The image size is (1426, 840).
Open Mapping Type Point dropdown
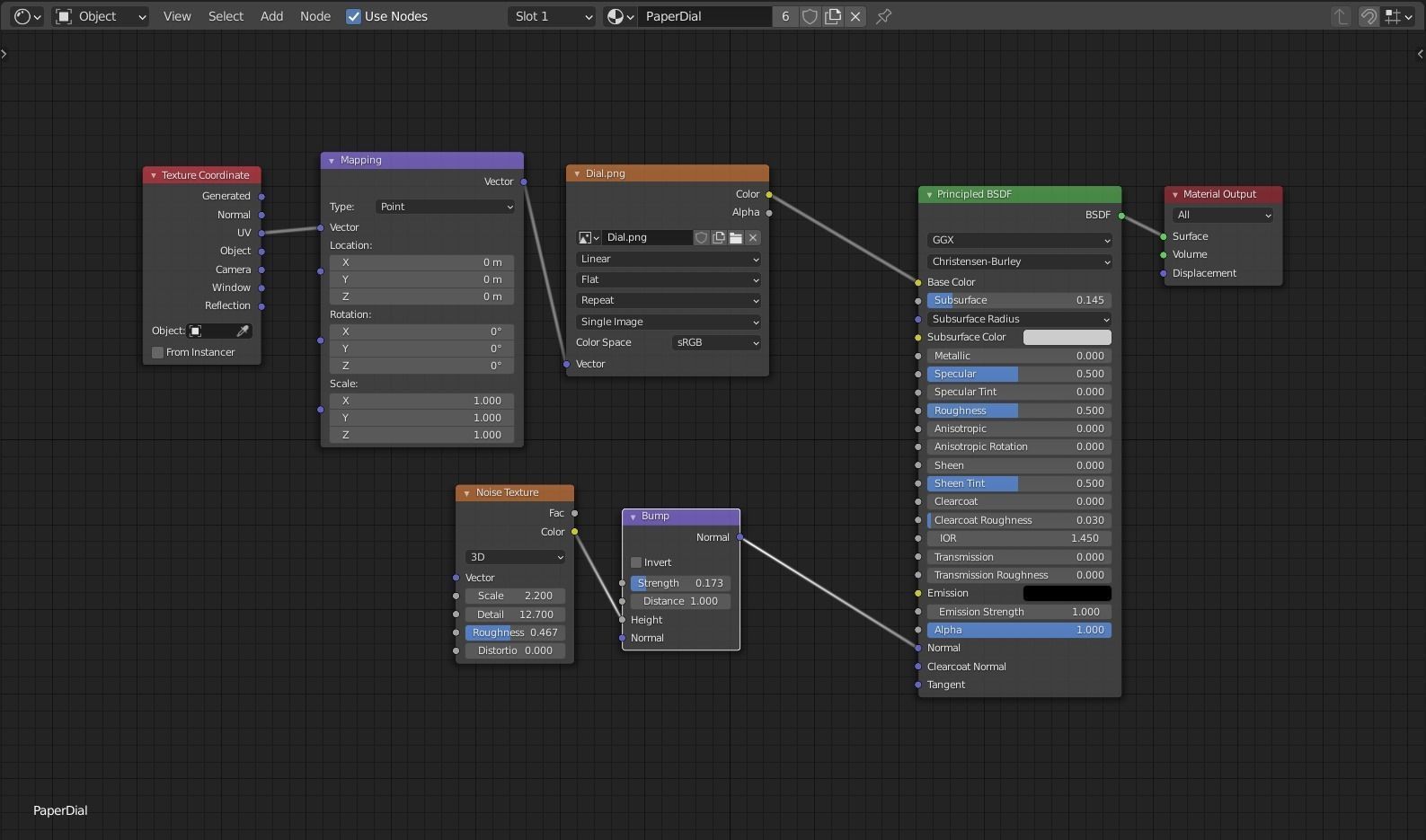(x=445, y=207)
